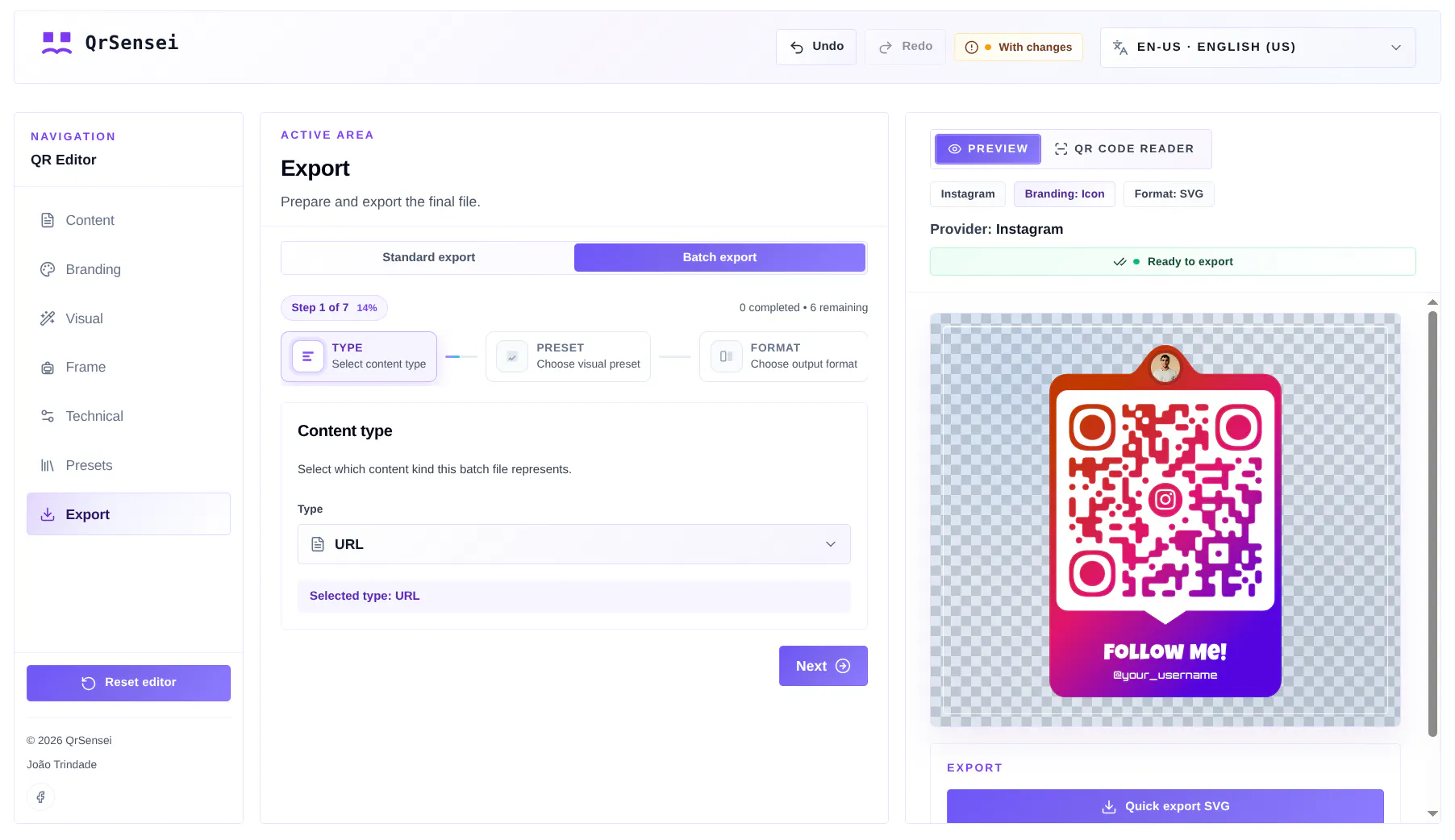Click the download icon on Quick export
Viewport: 1455px width, 840px height.
pyautogui.click(x=1109, y=807)
